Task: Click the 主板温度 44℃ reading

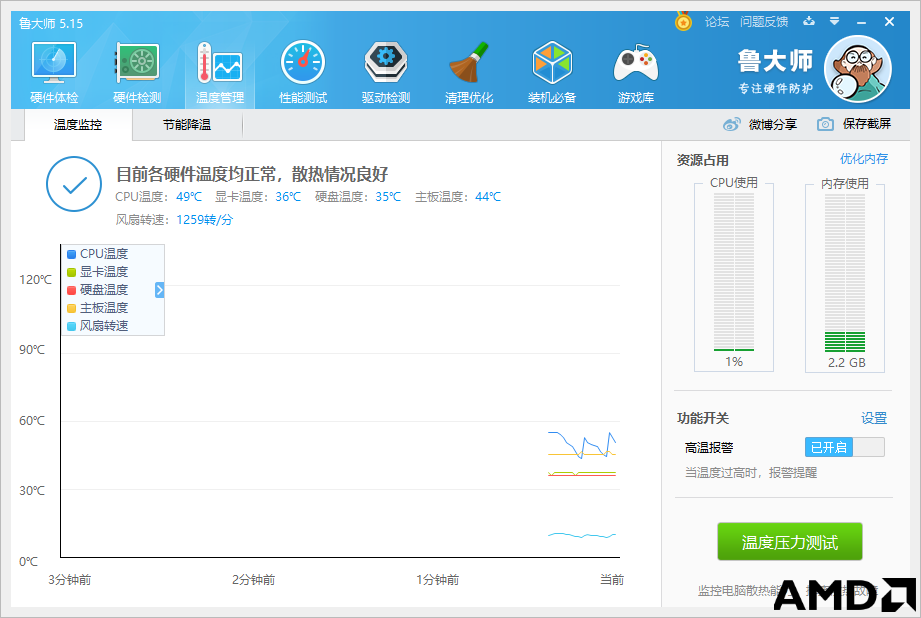Action: point(458,197)
